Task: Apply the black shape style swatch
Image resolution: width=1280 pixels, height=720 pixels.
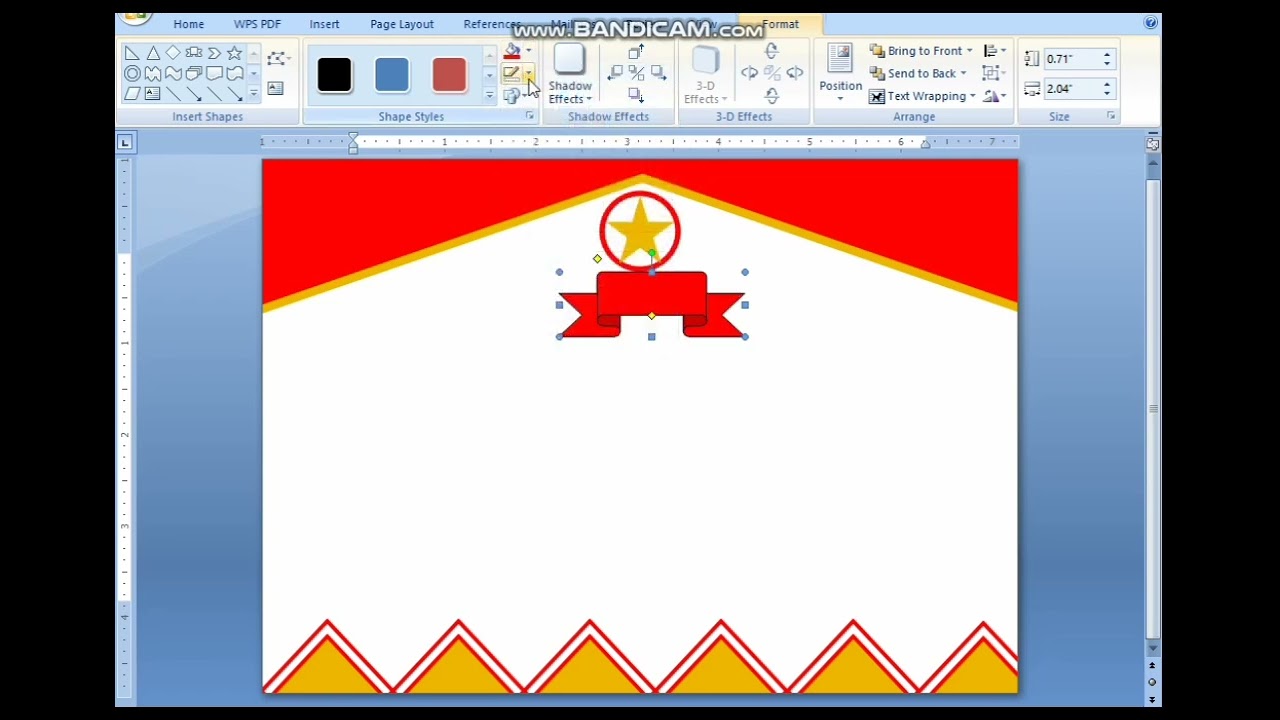Action: tap(334, 74)
